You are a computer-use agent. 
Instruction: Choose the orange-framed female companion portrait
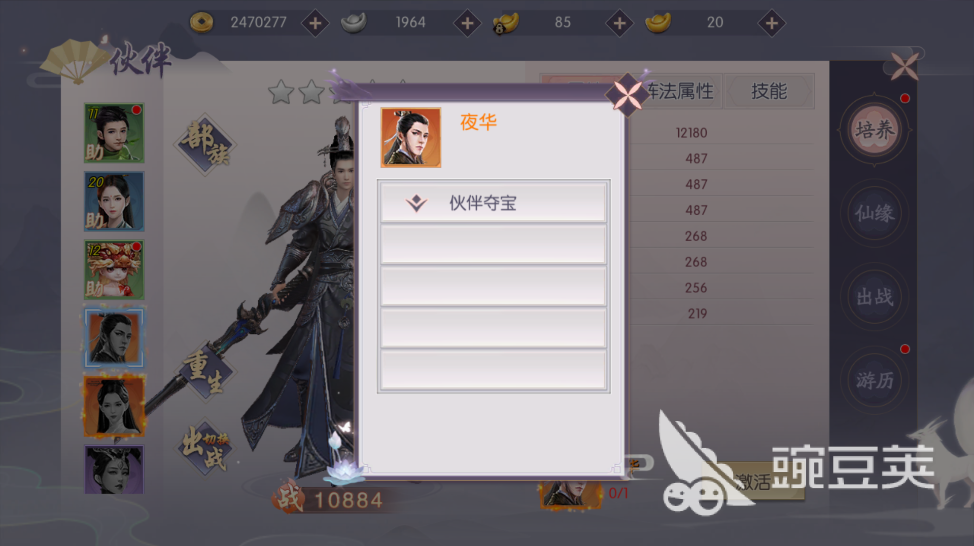click(x=114, y=406)
